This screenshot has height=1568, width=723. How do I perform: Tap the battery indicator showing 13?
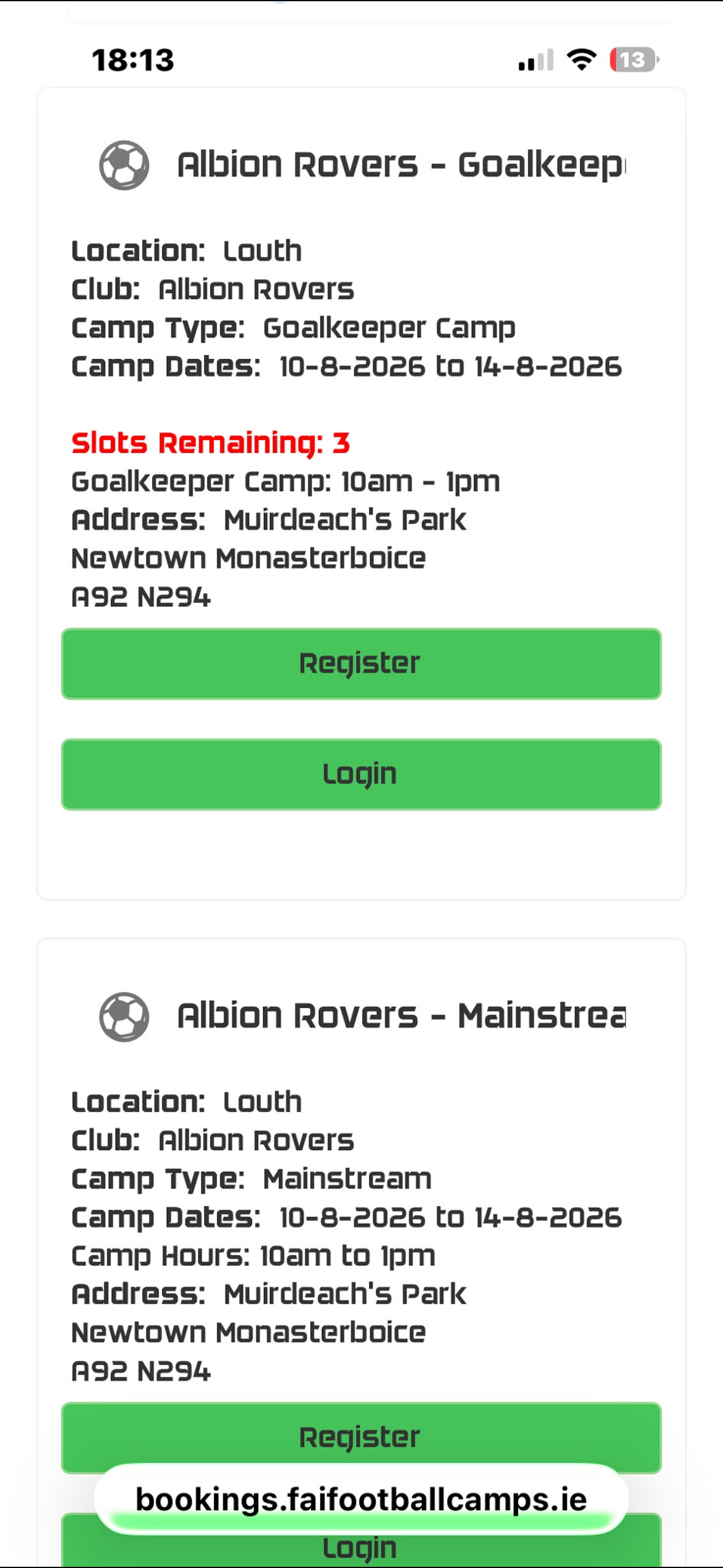[634, 60]
